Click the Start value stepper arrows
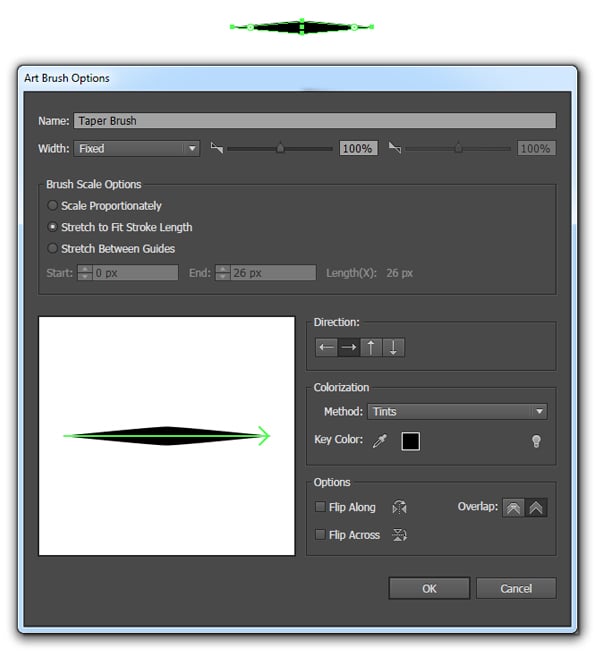600x654 pixels. coord(85,273)
